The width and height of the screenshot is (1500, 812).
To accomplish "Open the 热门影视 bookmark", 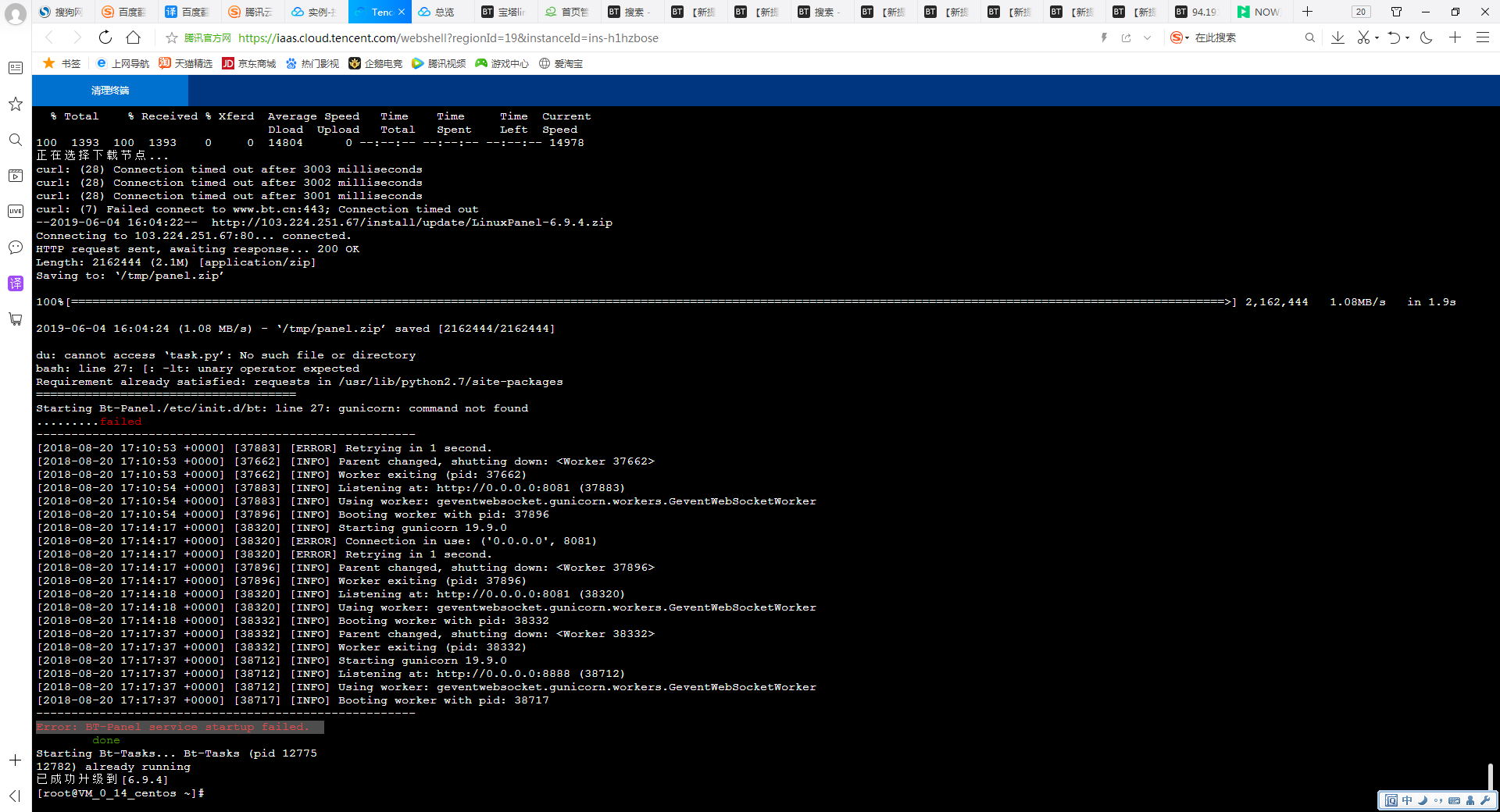I will (x=312, y=63).
